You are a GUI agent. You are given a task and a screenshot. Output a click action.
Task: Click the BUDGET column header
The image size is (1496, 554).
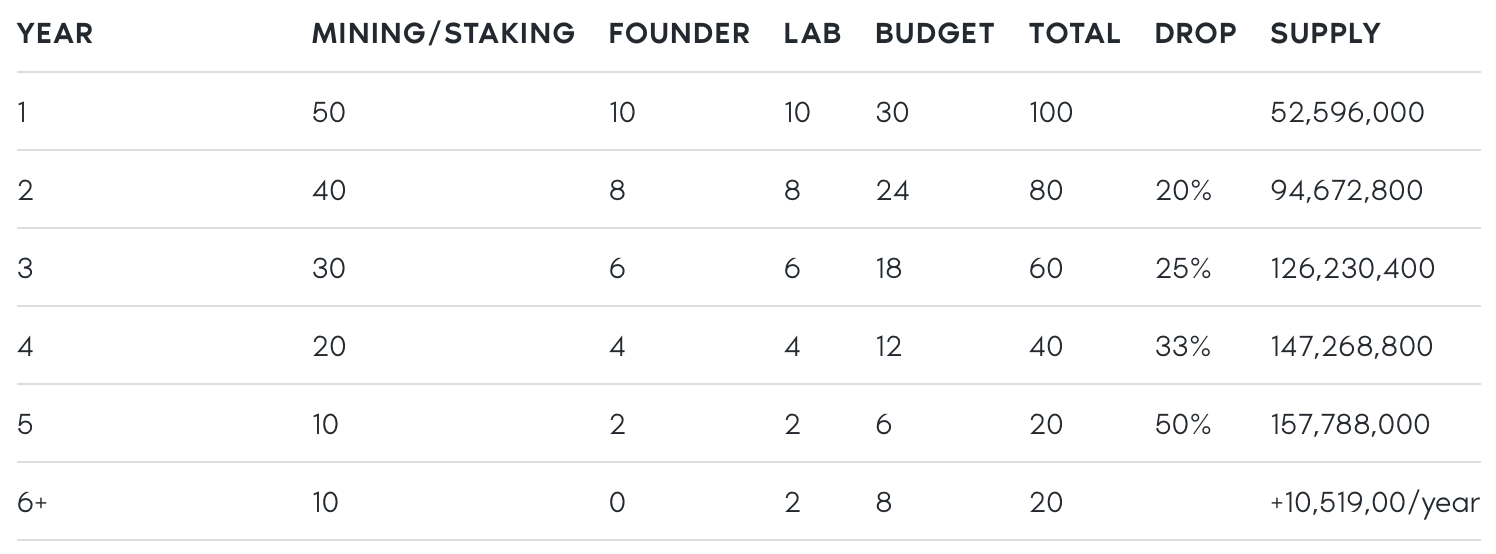pos(935,33)
